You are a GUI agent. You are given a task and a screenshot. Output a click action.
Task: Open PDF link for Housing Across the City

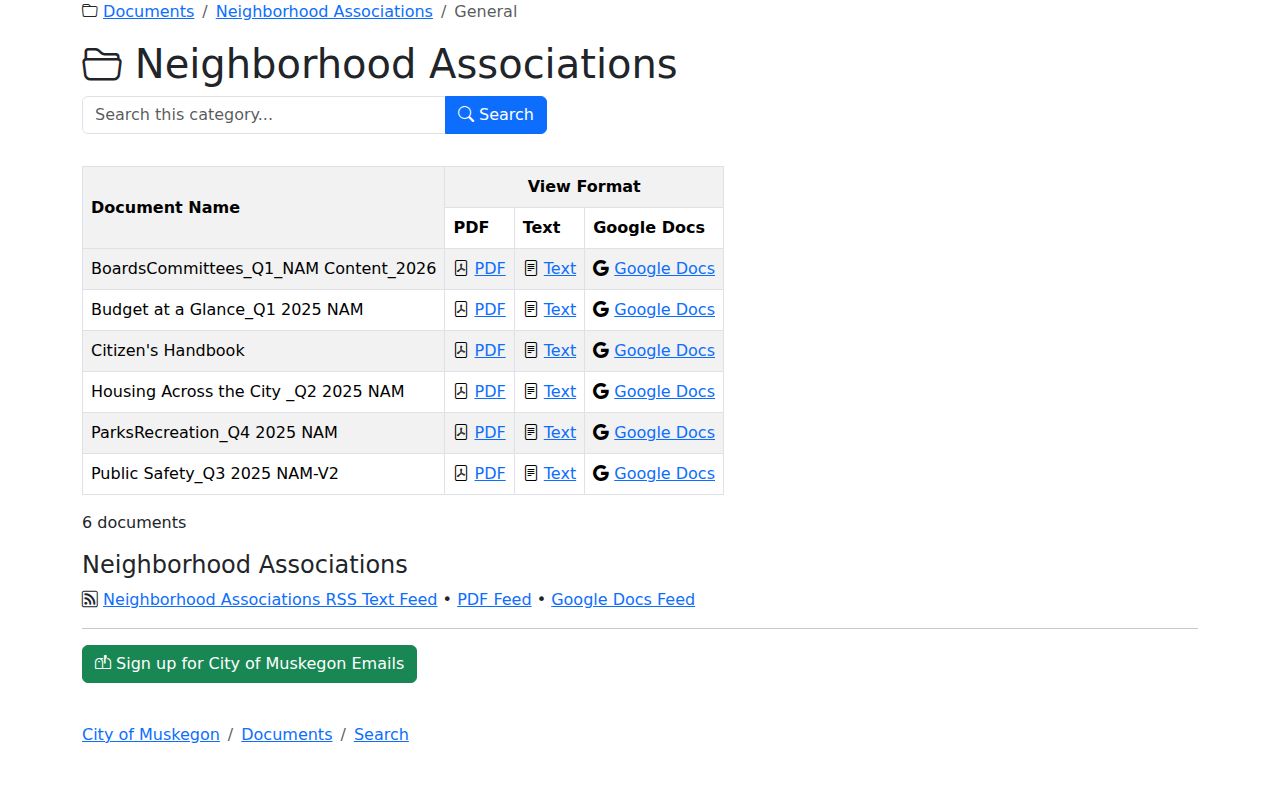click(x=490, y=391)
